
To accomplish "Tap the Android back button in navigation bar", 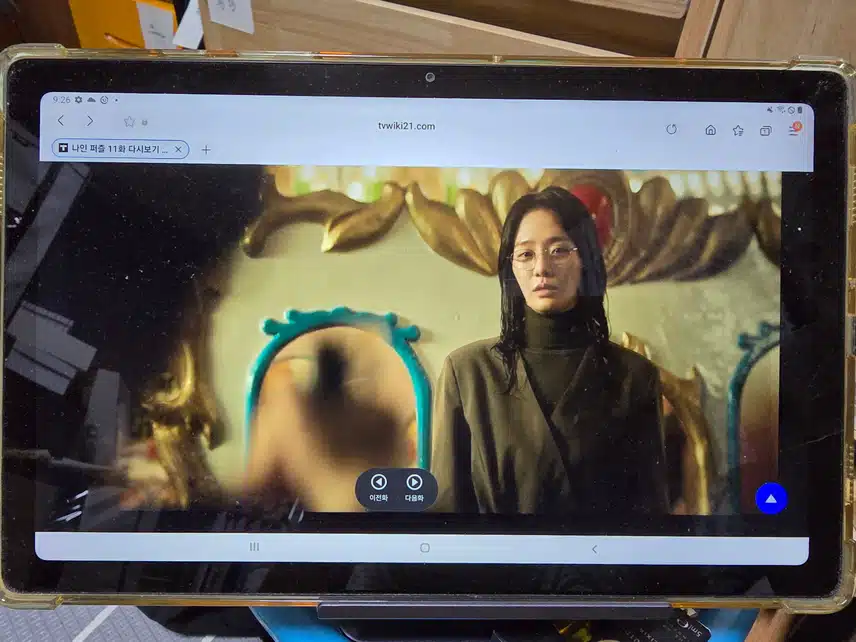I will tap(595, 549).
